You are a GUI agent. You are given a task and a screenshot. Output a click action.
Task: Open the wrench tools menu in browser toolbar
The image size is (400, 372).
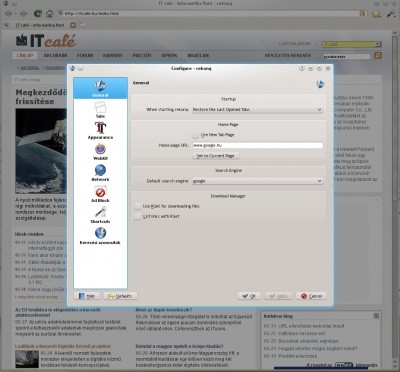pyautogui.click(x=391, y=14)
